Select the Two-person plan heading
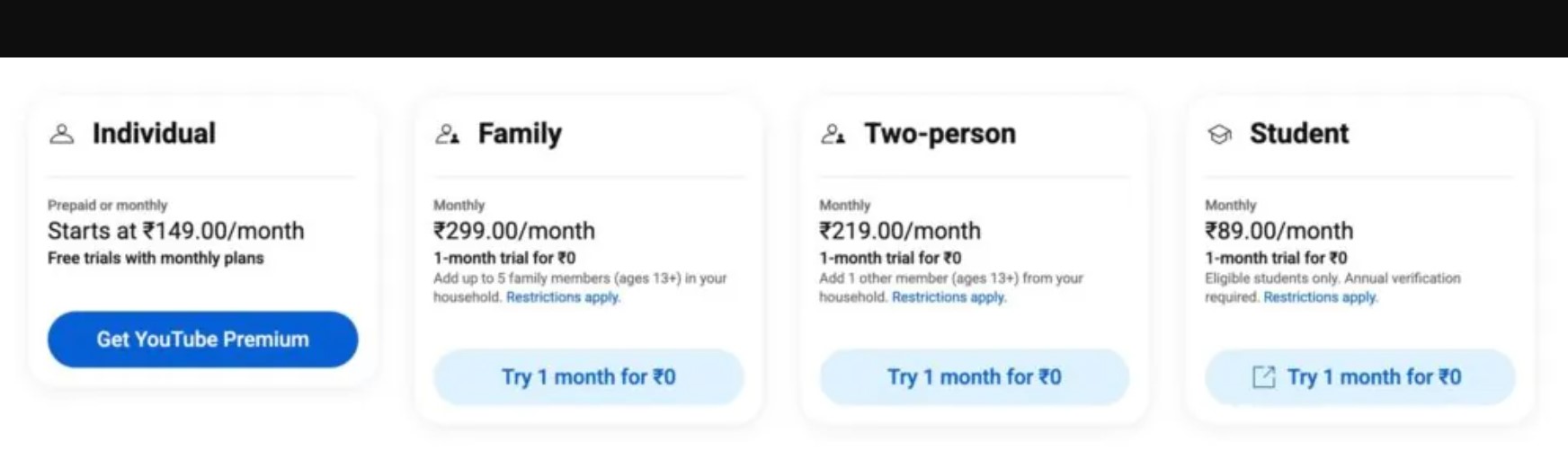The height and width of the screenshot is (459, 1568). [x=940, y=134]
